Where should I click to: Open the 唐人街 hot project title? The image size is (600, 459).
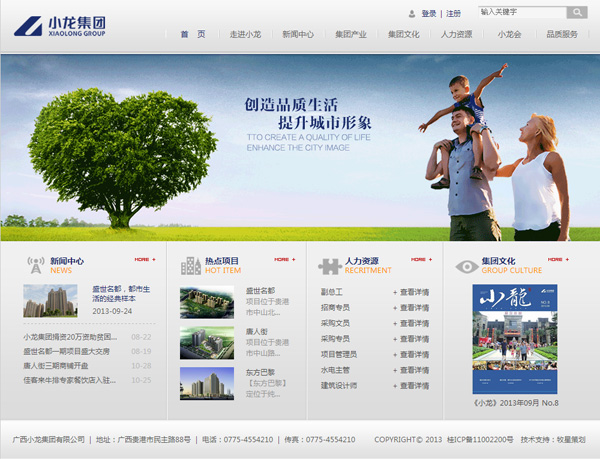pos(257,331)
